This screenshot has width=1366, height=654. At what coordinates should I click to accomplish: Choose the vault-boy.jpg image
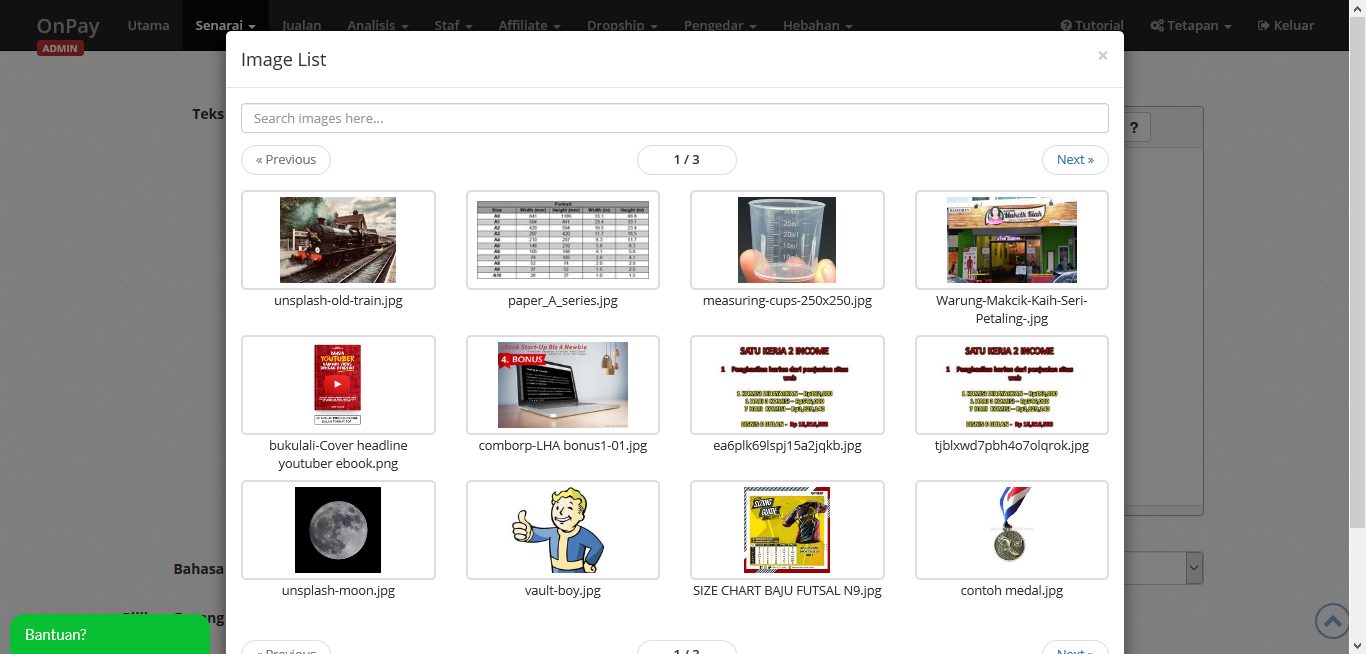click(563, 530)
